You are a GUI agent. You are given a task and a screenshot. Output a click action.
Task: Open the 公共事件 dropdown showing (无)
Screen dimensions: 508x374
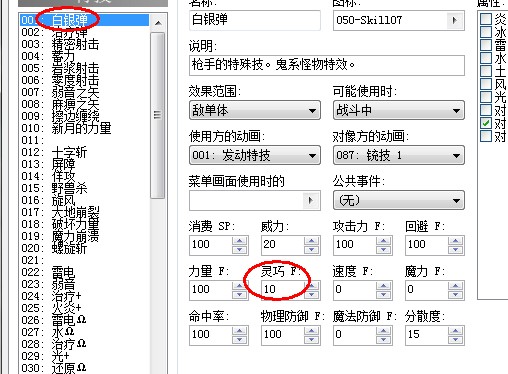[x=399, y=200]
